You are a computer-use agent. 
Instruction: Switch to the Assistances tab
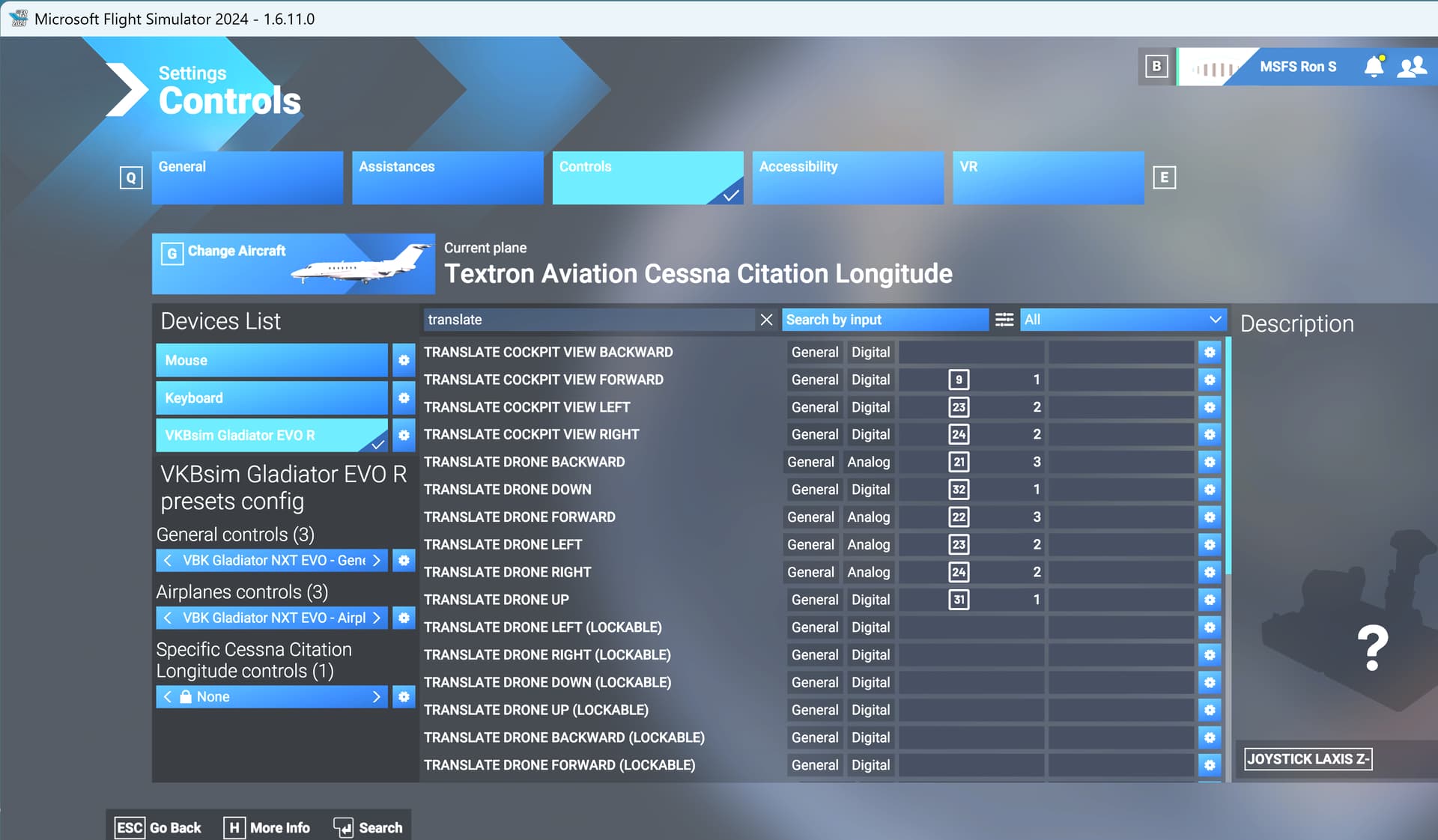coord(447,177)
